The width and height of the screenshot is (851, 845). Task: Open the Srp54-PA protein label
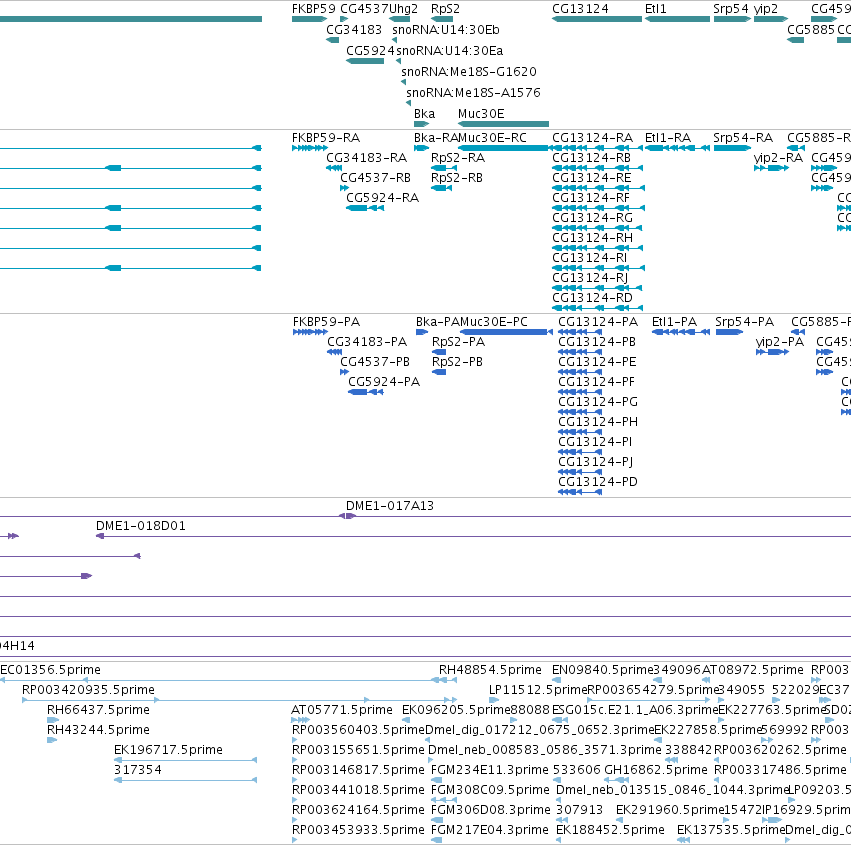(x=744, y=322)
